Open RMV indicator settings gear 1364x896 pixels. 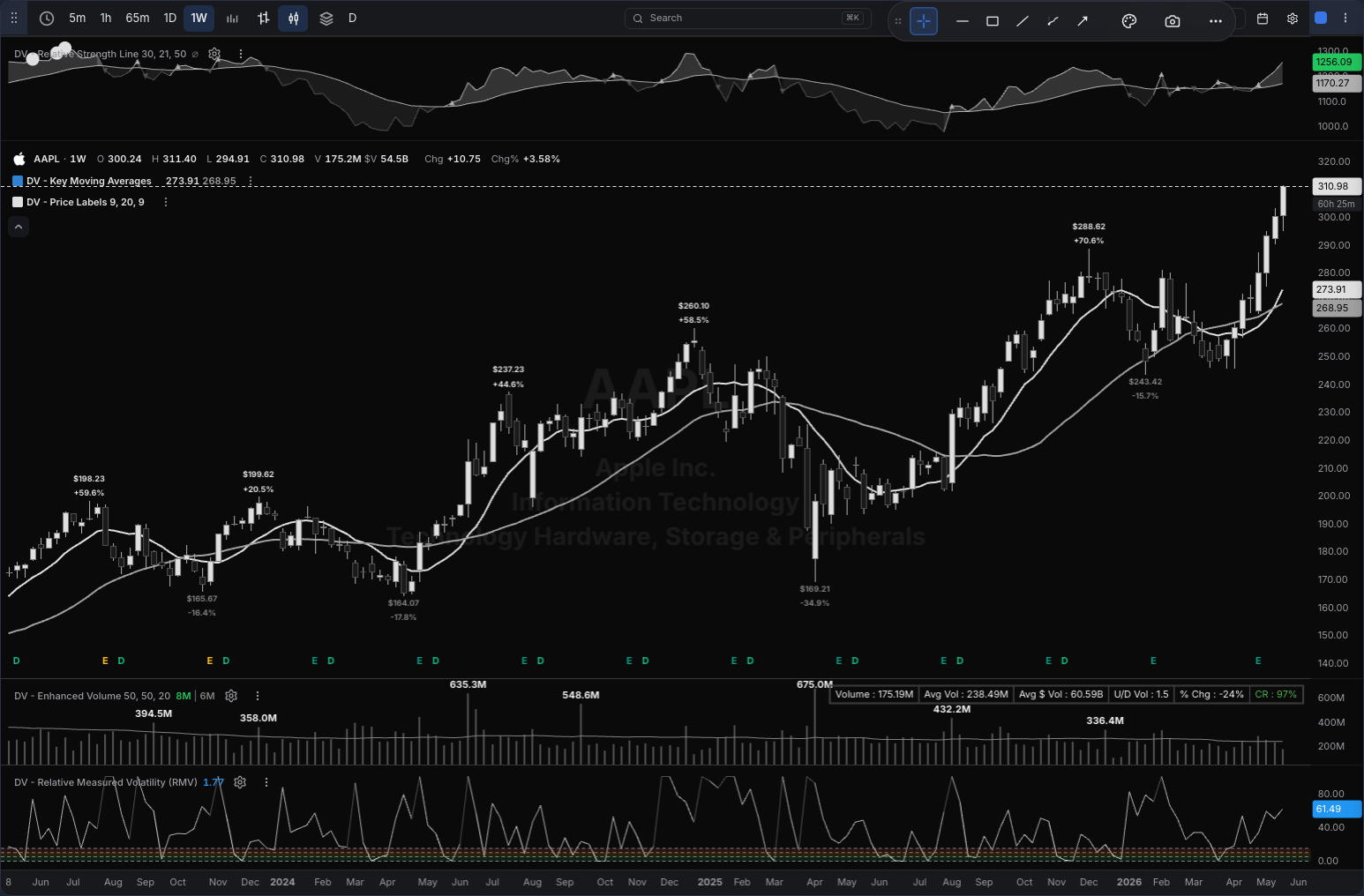[240, 782]
